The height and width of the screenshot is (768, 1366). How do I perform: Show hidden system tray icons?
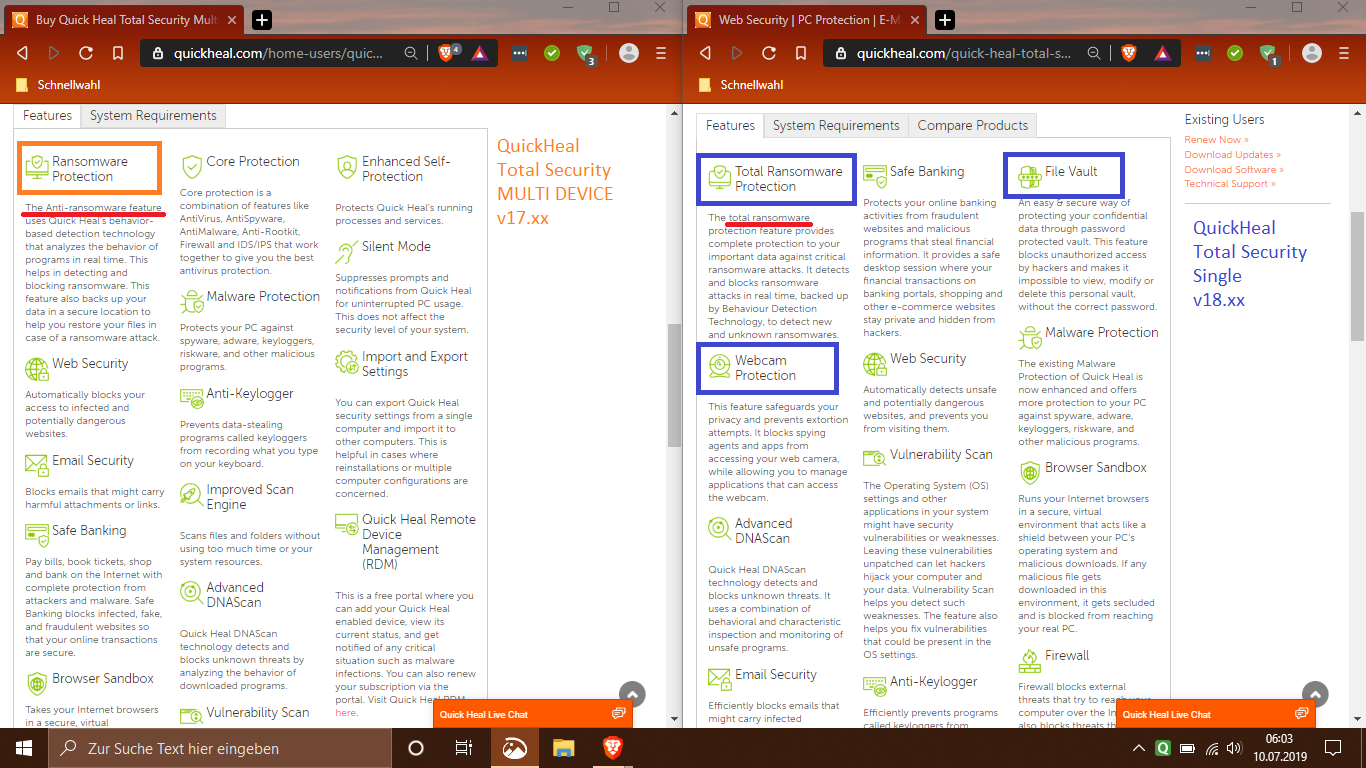coord(1139,748)
